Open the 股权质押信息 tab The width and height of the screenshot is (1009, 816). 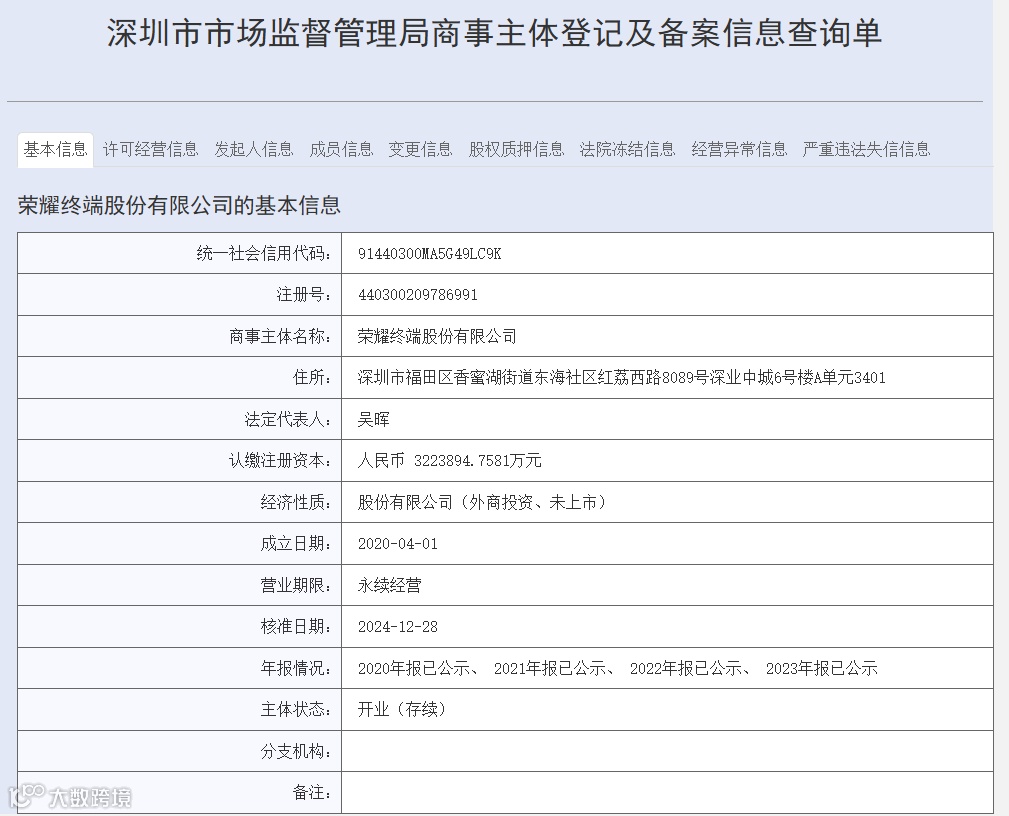click(x=516, y=150)
